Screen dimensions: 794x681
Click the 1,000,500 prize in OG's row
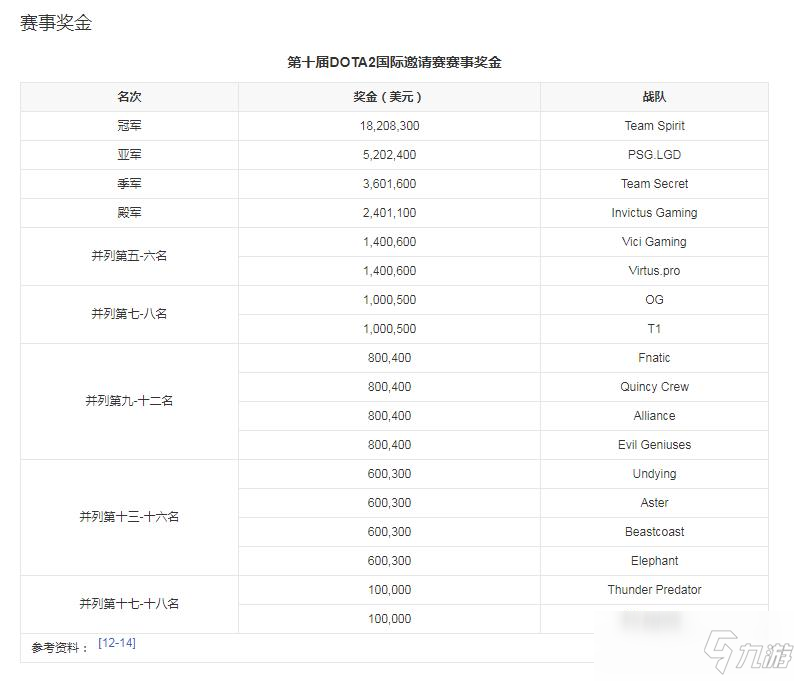click(x=389, y=299)
